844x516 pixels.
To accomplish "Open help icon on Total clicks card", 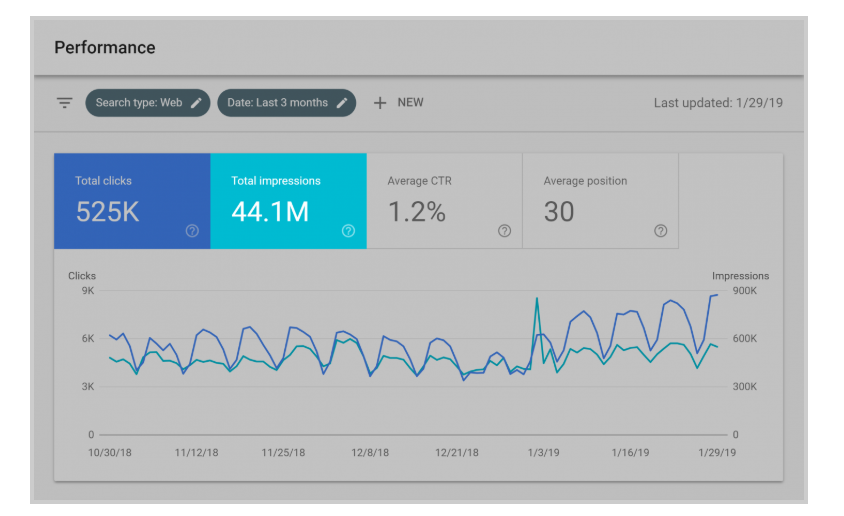I will pos(192,231).
